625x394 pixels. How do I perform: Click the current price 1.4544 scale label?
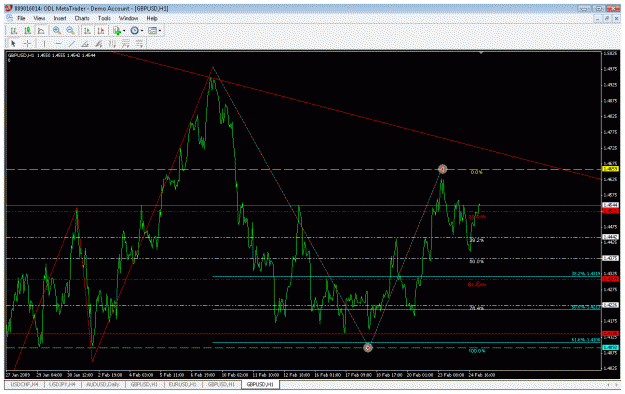click(x=610, y=205)
